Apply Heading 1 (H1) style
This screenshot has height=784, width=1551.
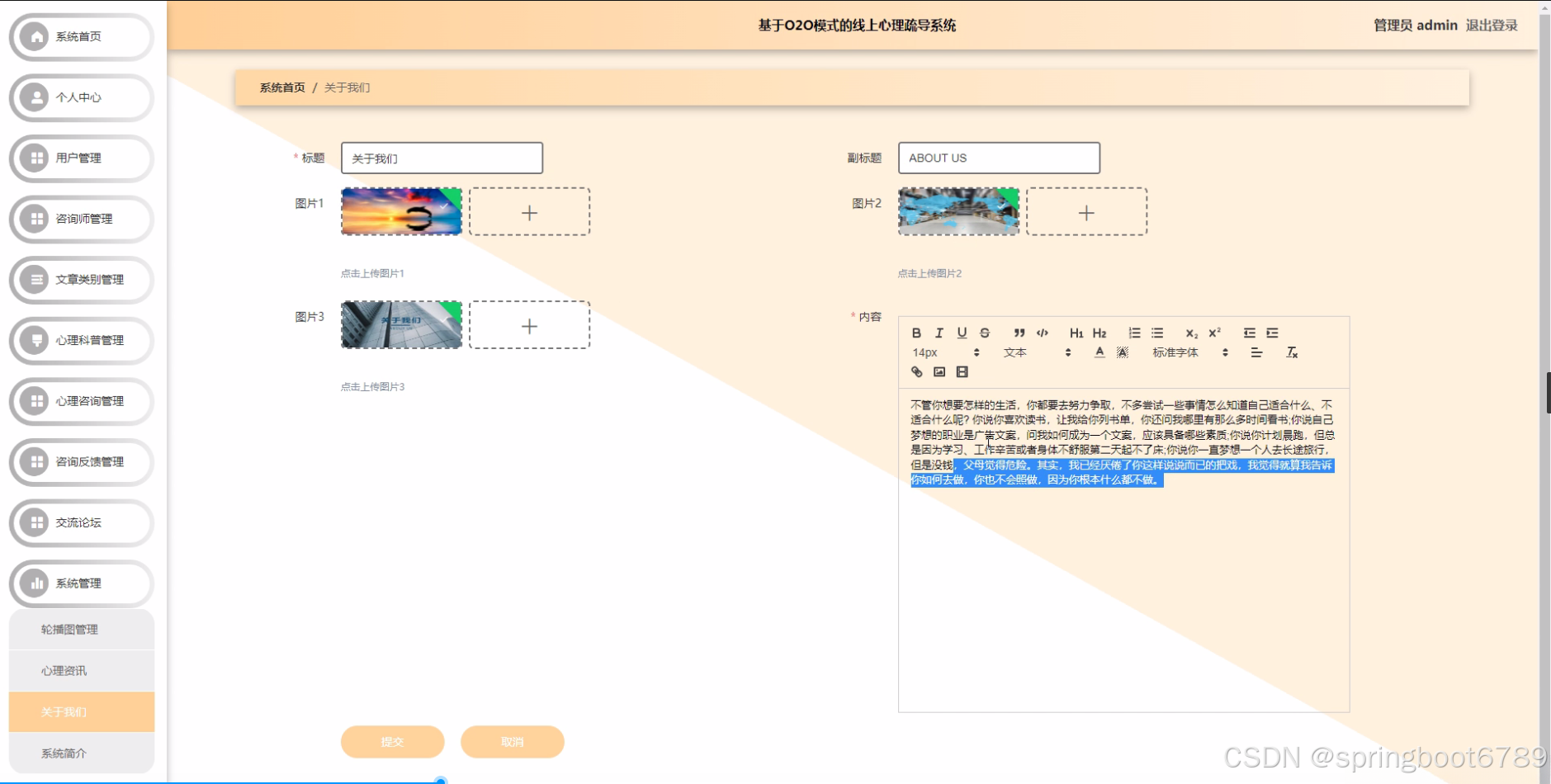[1076, 333]
